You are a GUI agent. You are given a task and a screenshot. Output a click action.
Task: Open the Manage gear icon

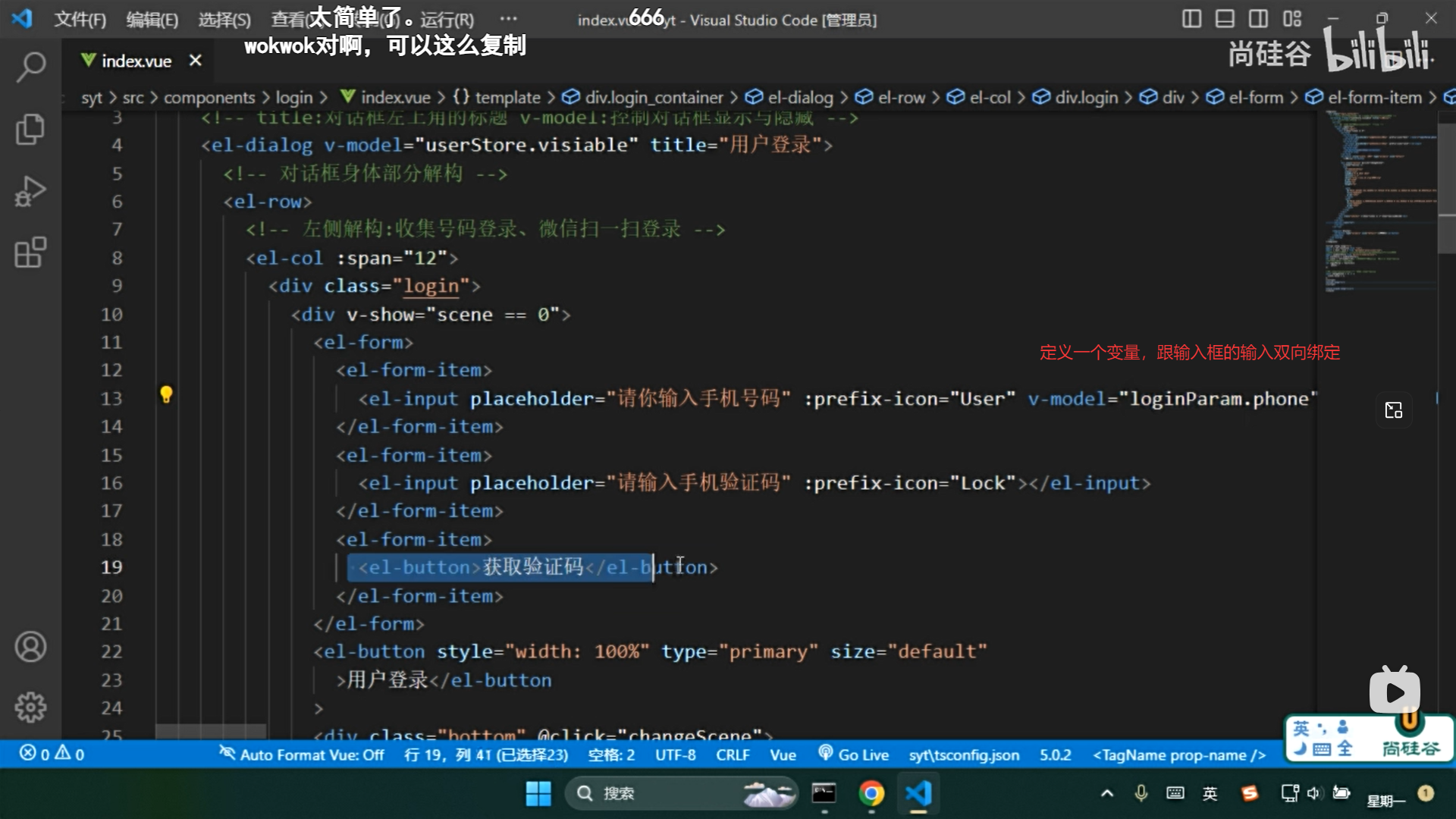[30, 707]
